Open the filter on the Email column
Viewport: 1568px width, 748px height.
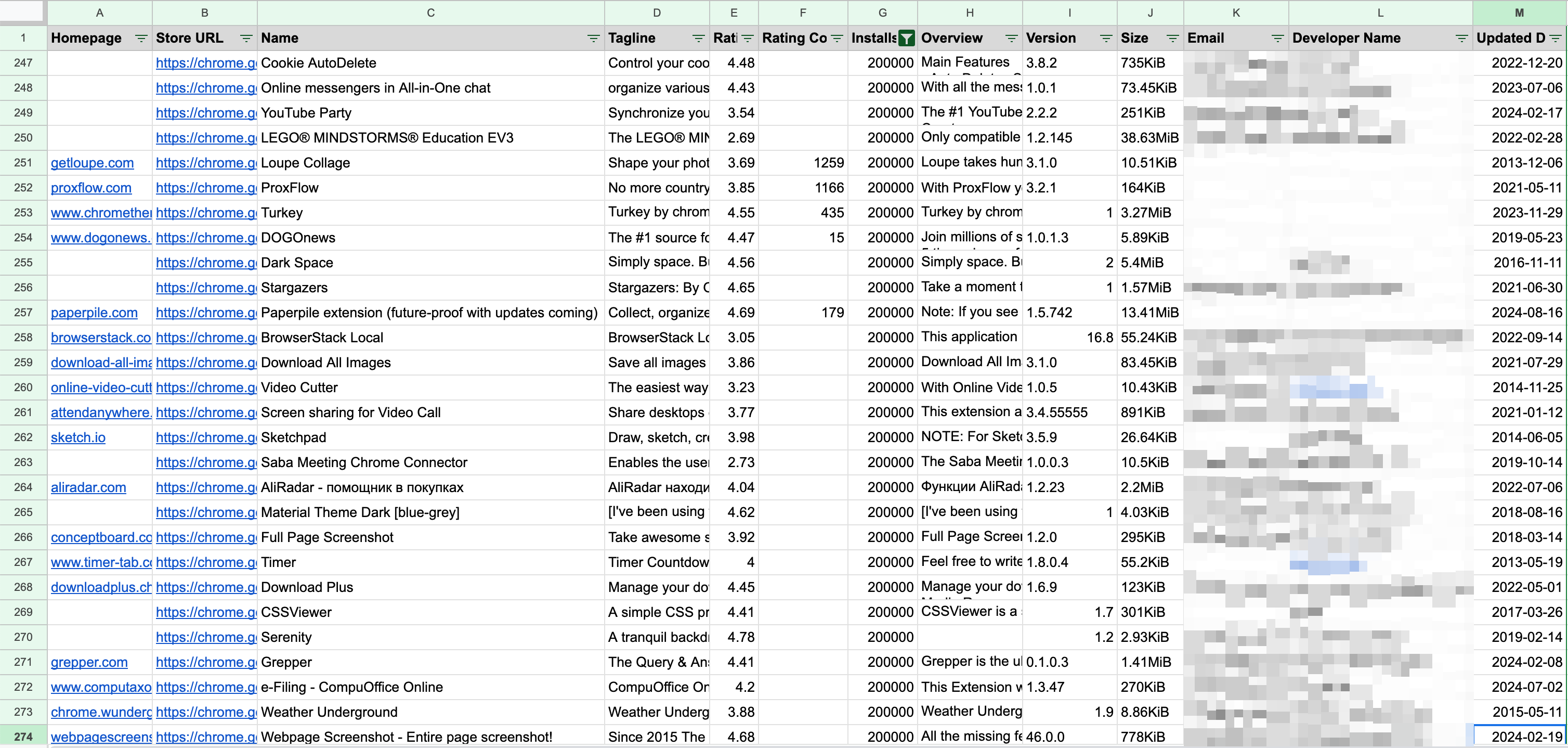tap(1278, 38)
